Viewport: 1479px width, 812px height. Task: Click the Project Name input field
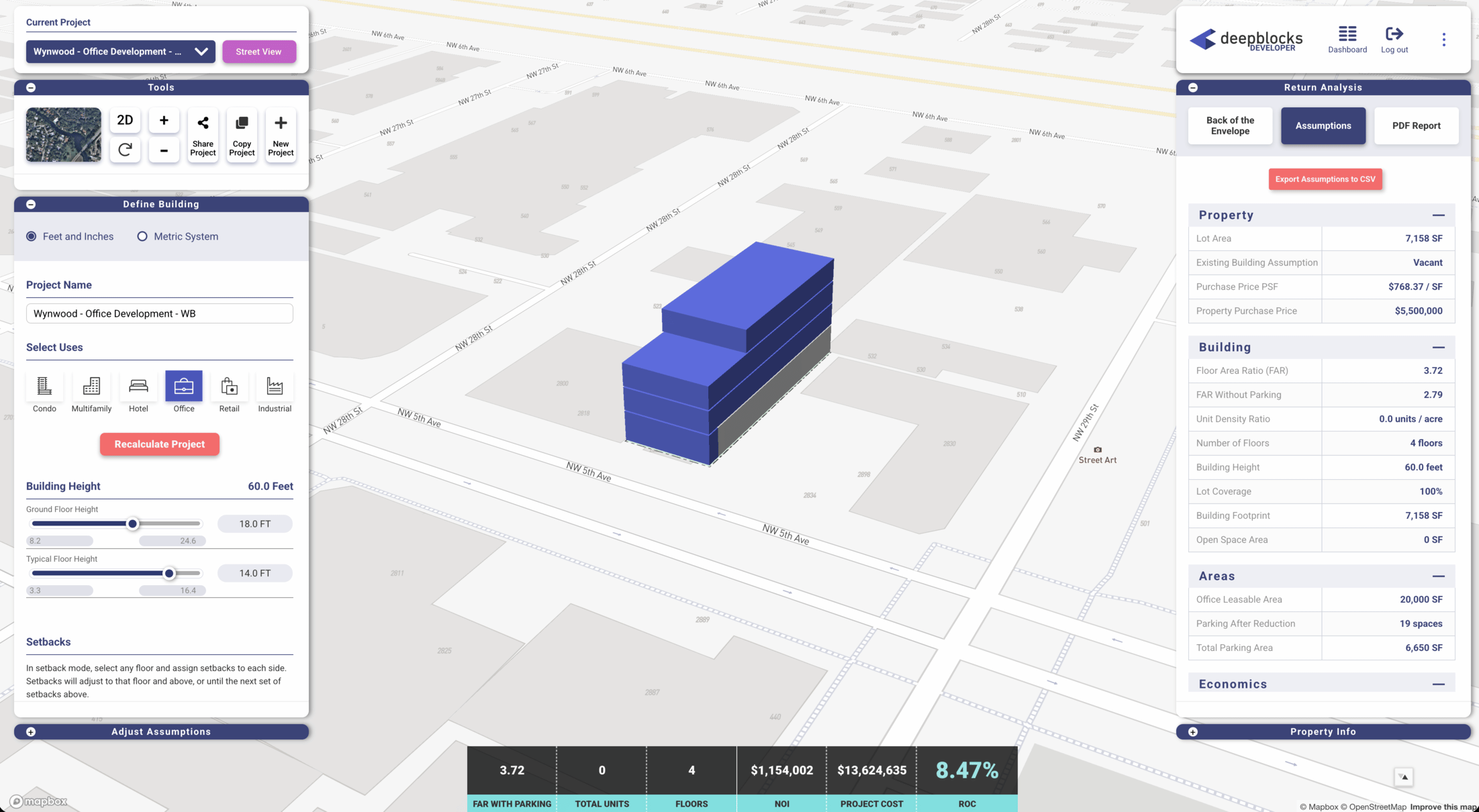[x=160, y=313]
